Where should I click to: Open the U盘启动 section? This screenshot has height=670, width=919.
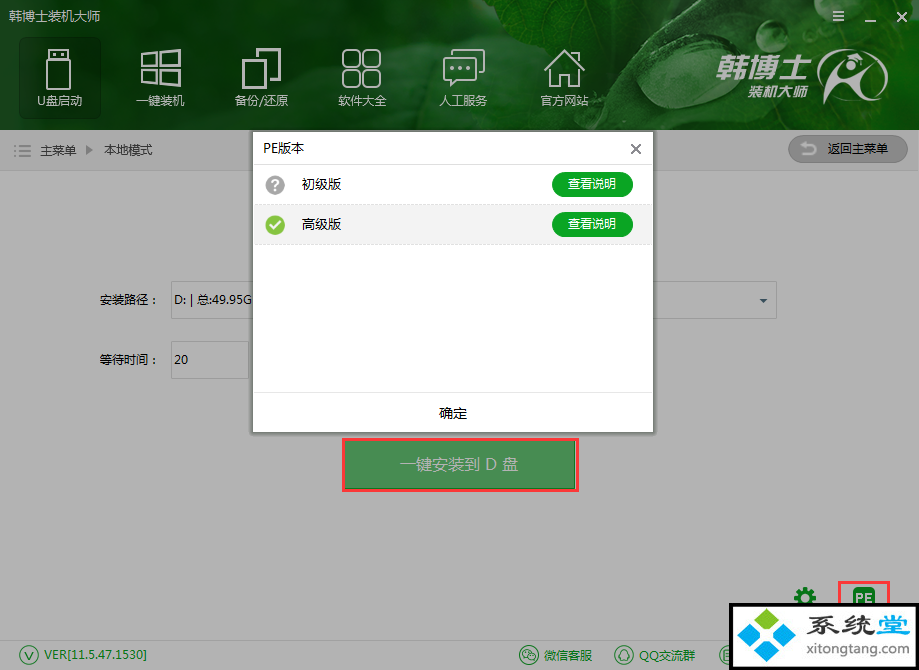click(x=60, y=78)
